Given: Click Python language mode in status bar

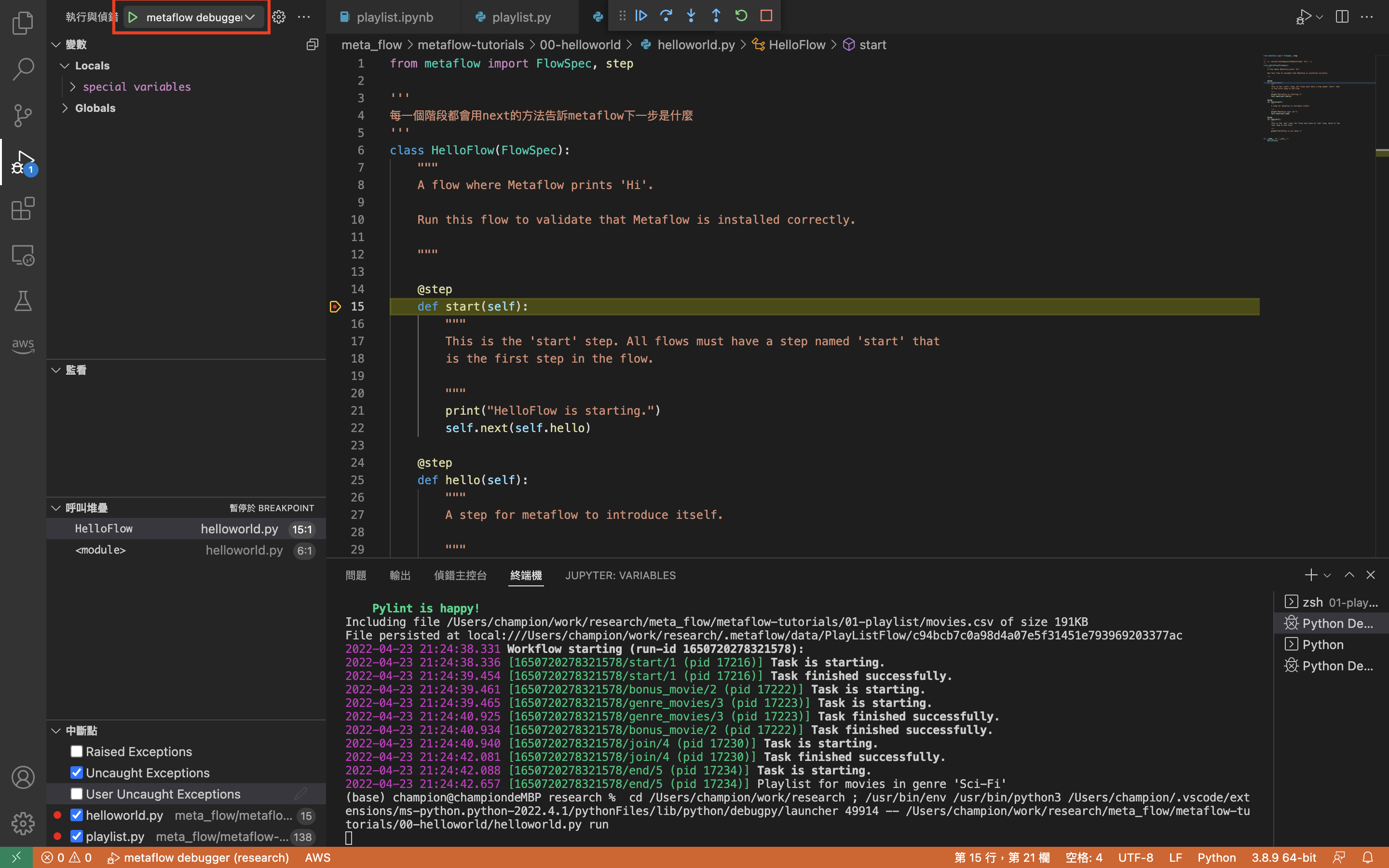Looking at the screenshot, I should point(1216,858).
